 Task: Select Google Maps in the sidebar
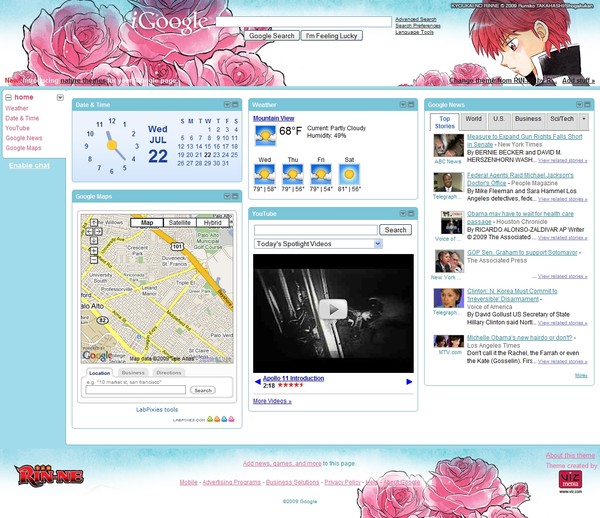[x=23, y=148]
